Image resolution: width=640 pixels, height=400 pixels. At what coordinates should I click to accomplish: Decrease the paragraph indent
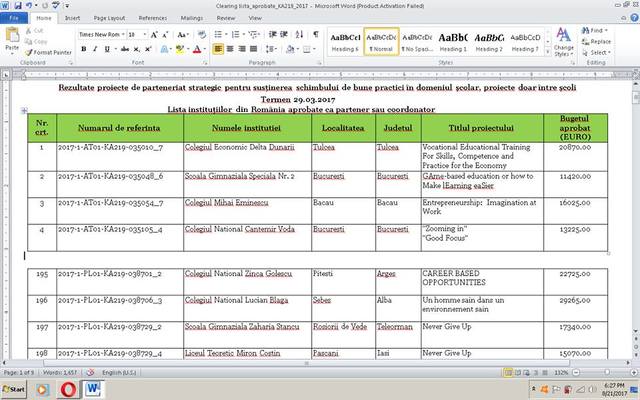click(x=273, y=35)
